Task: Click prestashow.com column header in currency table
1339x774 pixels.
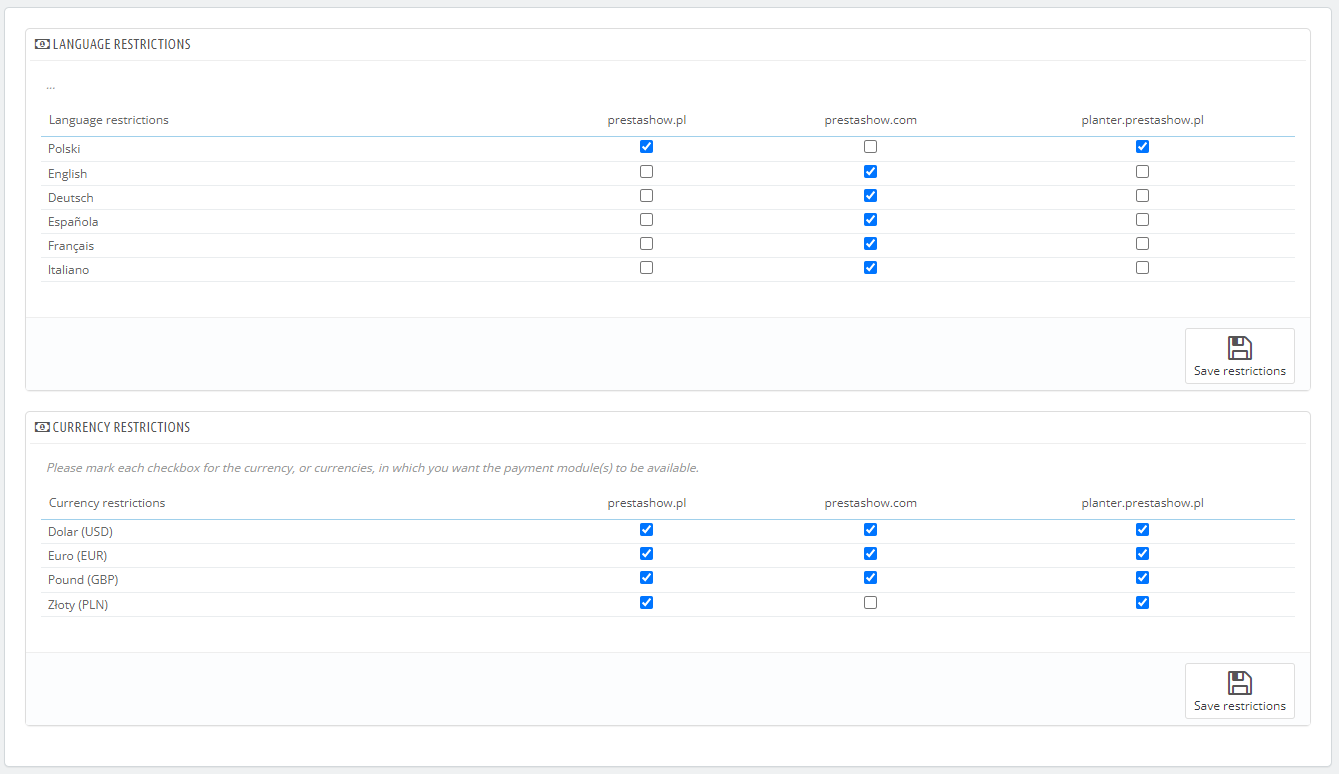Action: tap(870, 503)
